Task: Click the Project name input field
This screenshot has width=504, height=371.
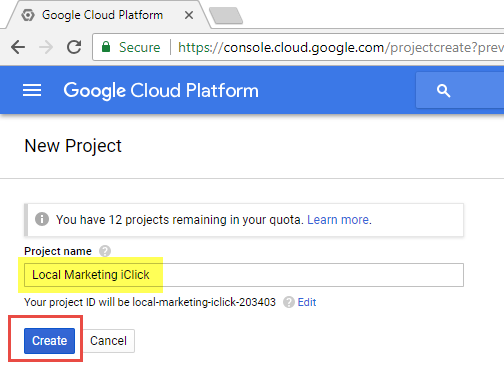Action: coord(244,275)
